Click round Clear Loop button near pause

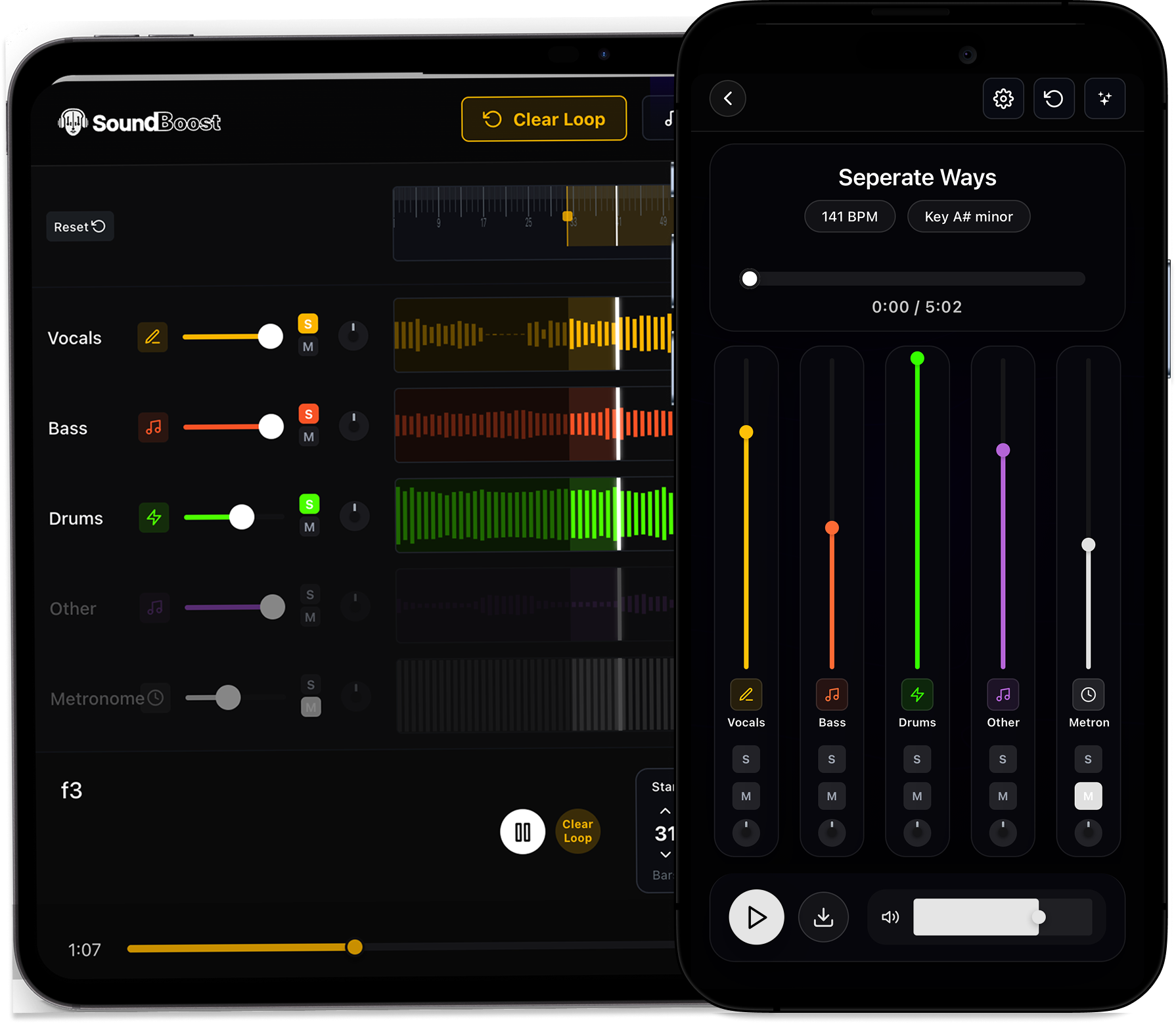[x=577, y=831]
